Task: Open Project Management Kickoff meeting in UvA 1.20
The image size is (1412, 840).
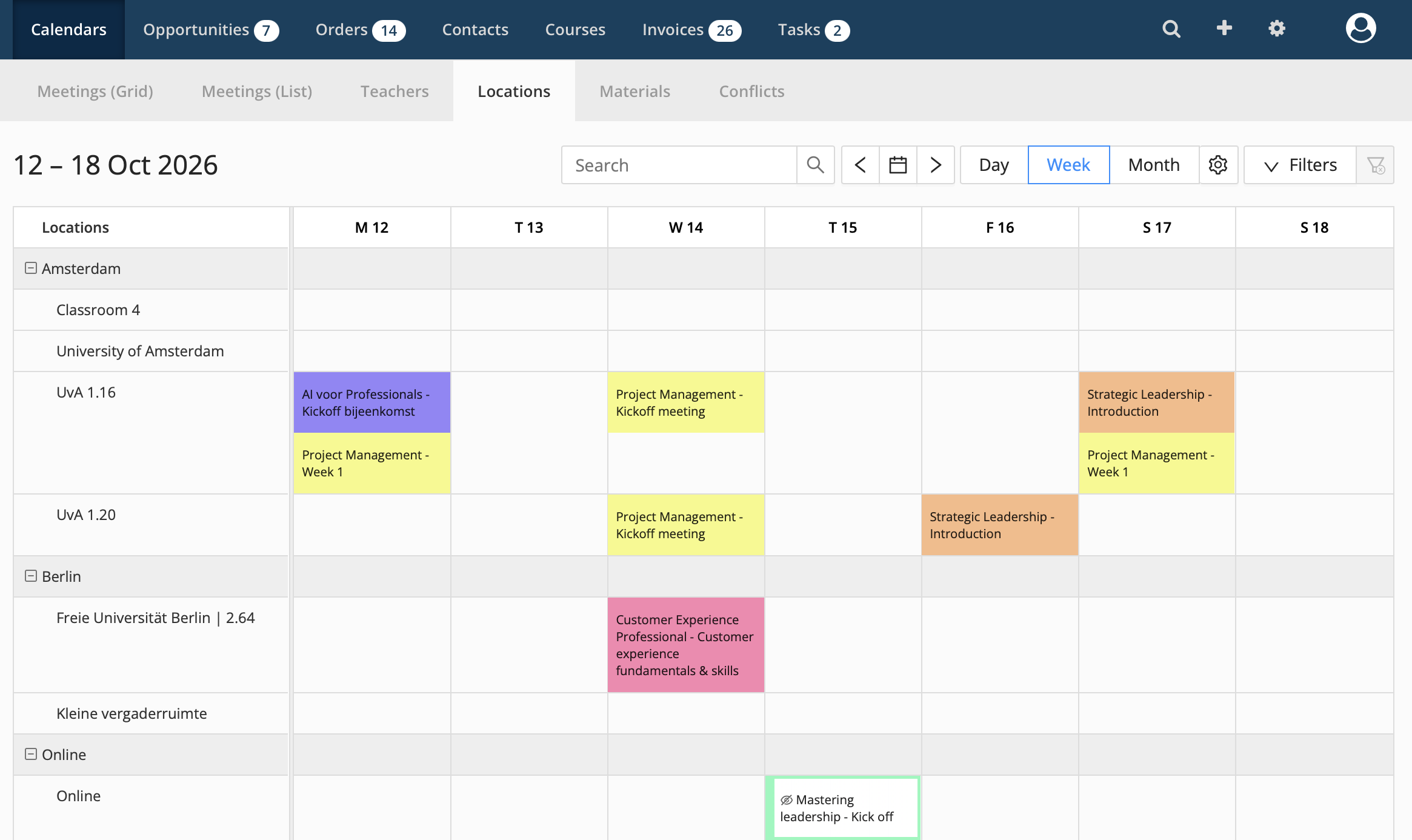Action: click(x=686, y=525)
